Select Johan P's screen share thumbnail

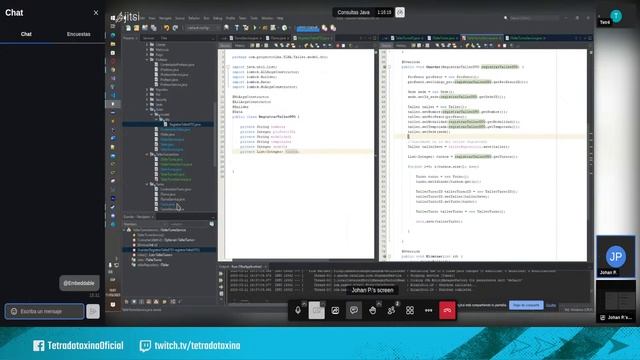(x=616, y=301)
